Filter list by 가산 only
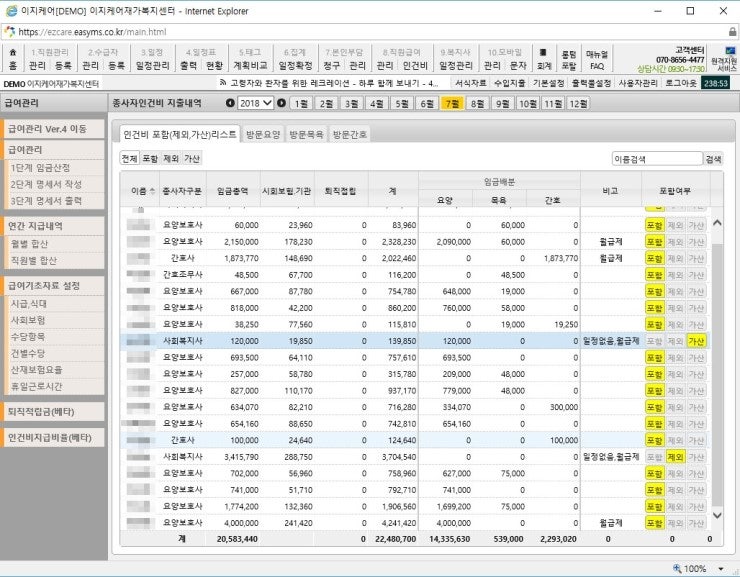The width and height of the screenshot is (740, 577). point(192,159)
